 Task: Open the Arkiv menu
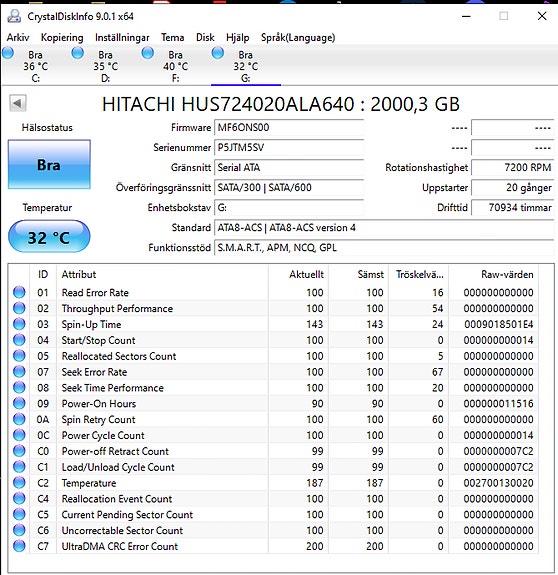tap(18, 37)
